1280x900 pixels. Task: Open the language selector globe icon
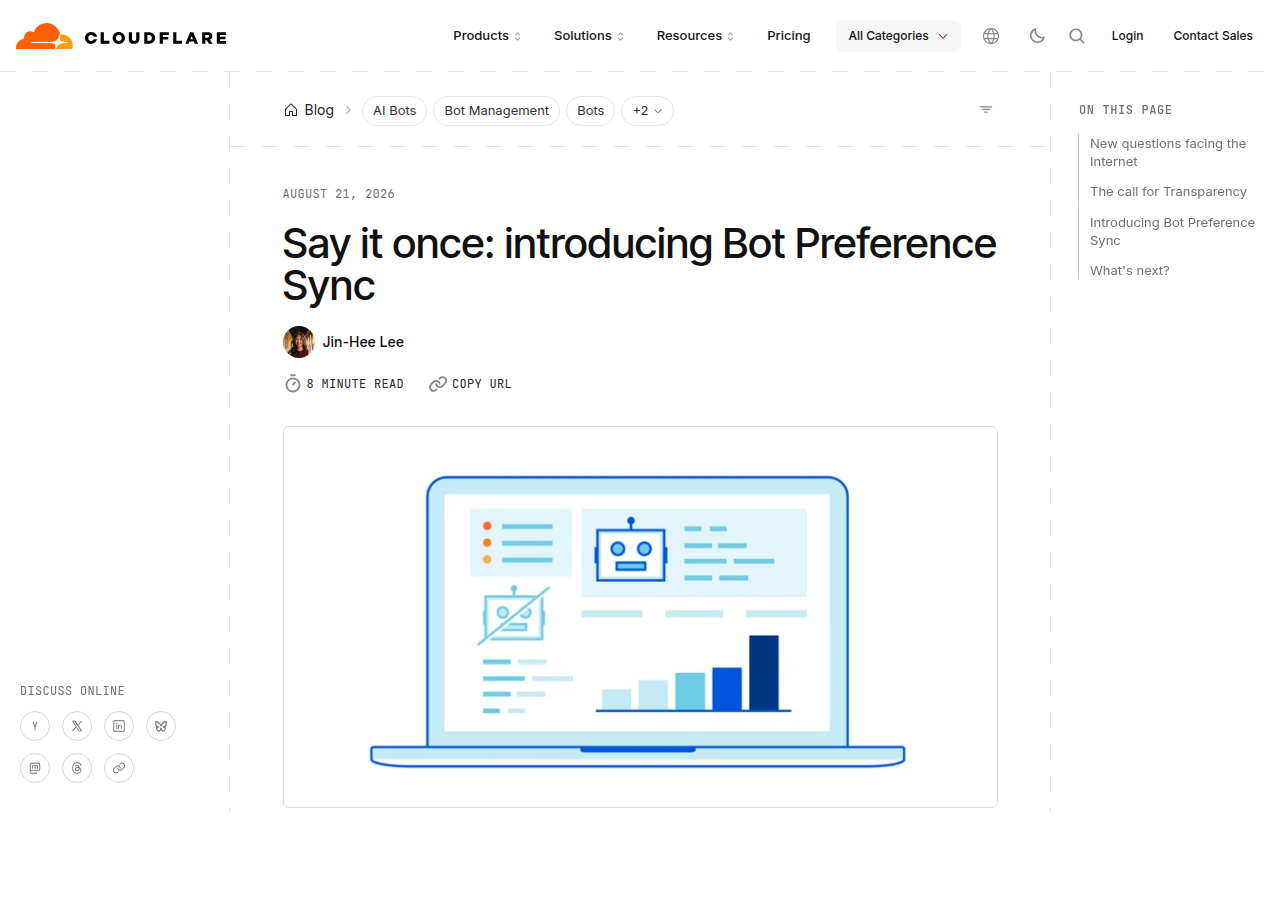[991, 36]
